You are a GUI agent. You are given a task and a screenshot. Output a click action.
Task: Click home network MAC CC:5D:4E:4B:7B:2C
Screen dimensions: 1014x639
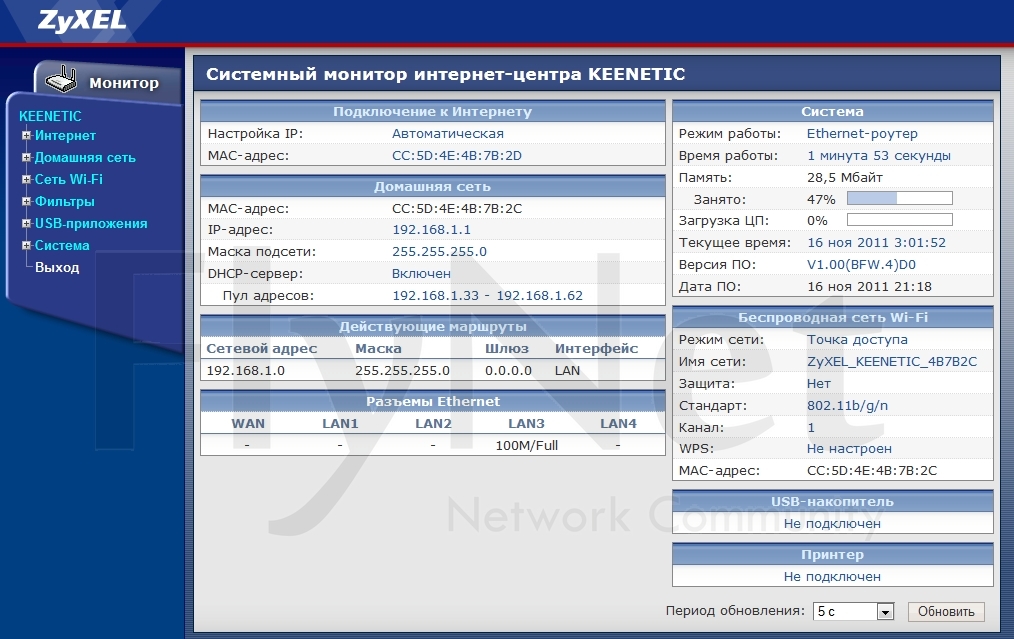457,209
